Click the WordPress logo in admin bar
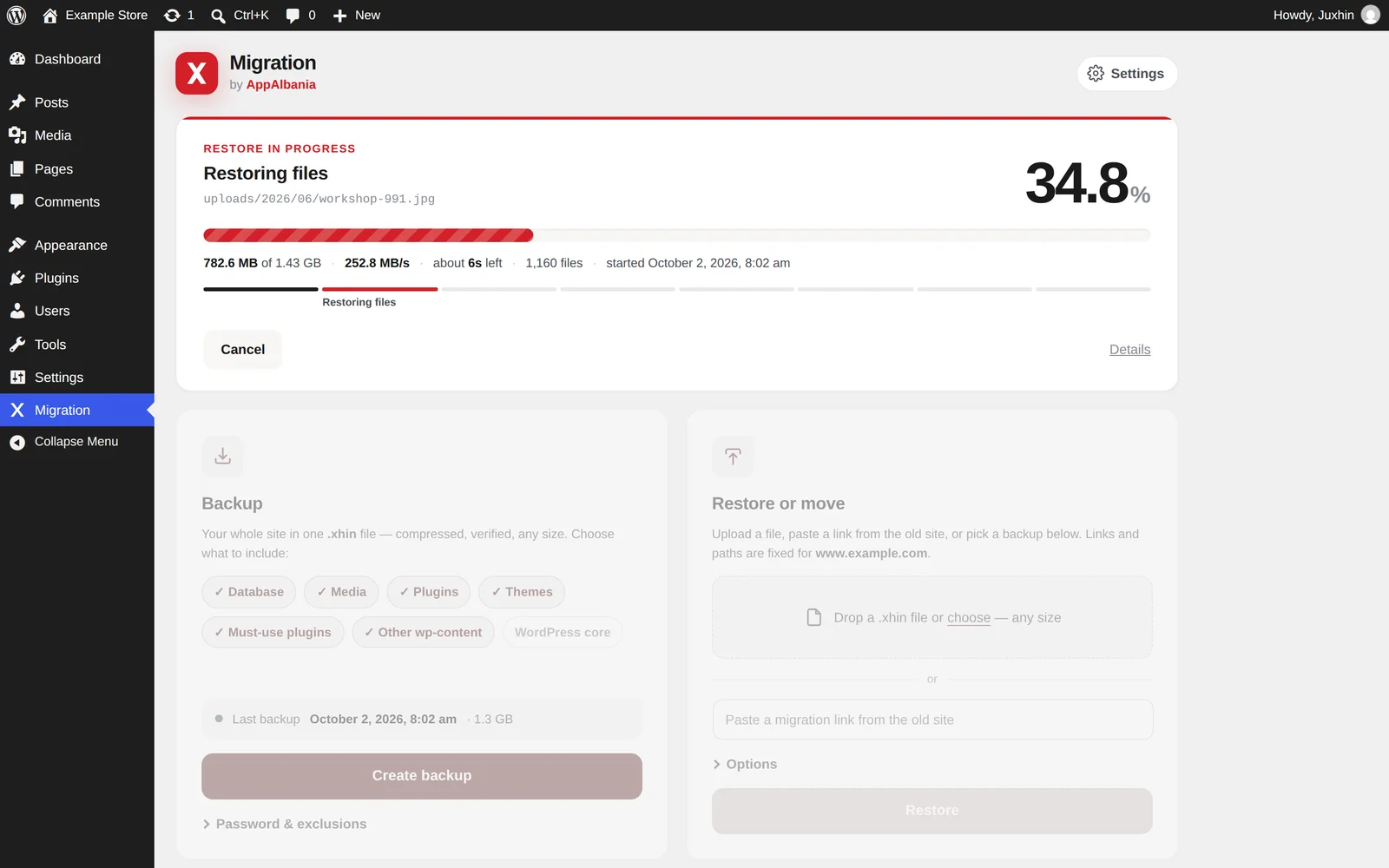 pyautogui.click(x=16, y=15)
